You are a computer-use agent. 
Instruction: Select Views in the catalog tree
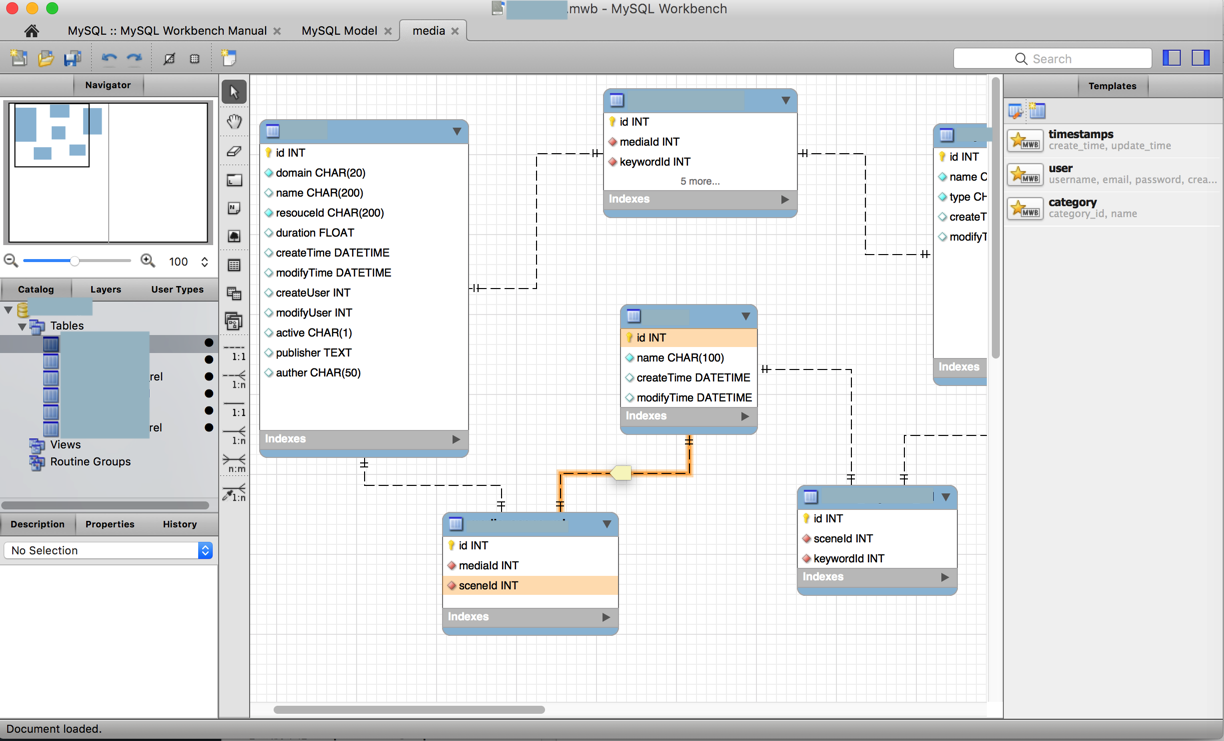click(65, 445)
